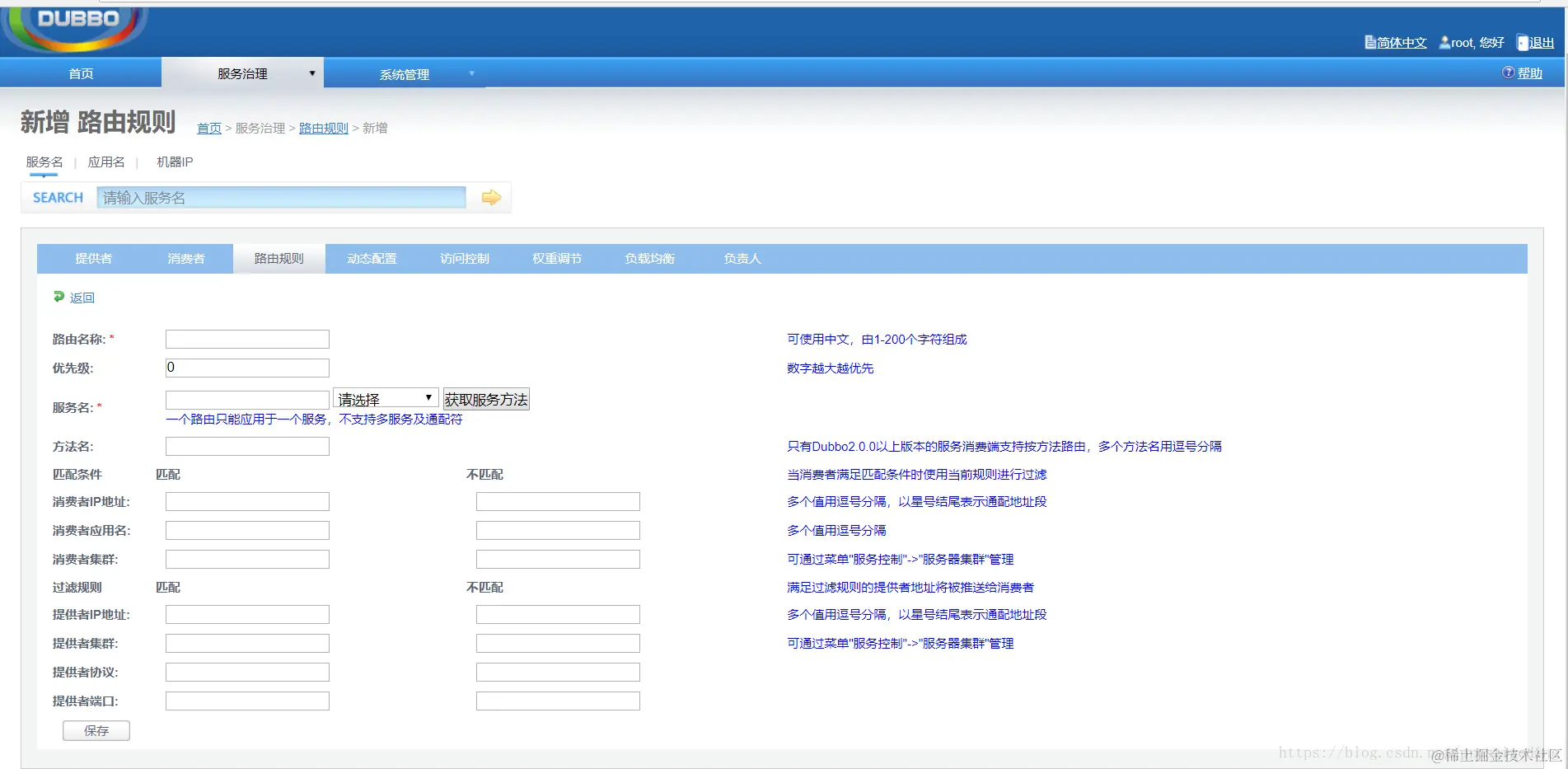Focus the 消费者应用名 mismatch field

click(558, 530)
